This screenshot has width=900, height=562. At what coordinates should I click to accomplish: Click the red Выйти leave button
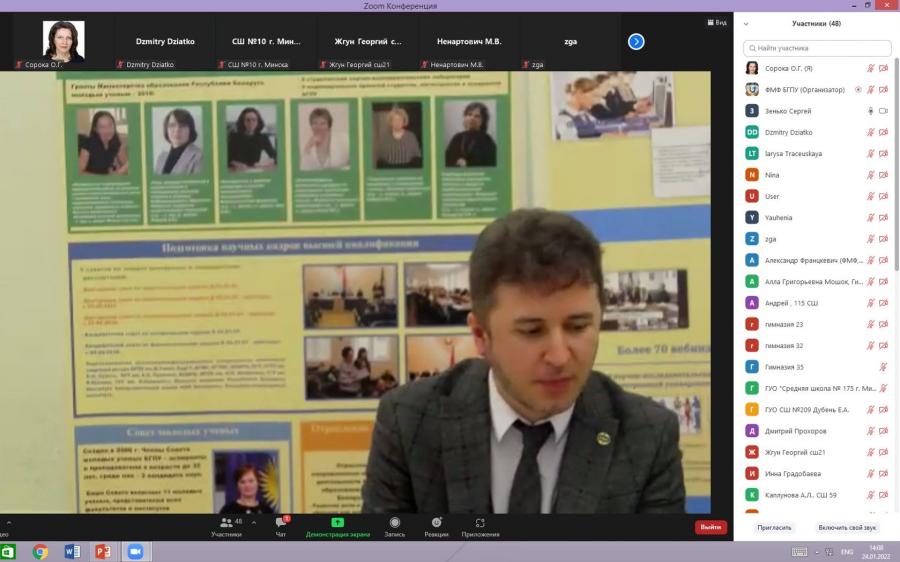[x=711, y=527]
